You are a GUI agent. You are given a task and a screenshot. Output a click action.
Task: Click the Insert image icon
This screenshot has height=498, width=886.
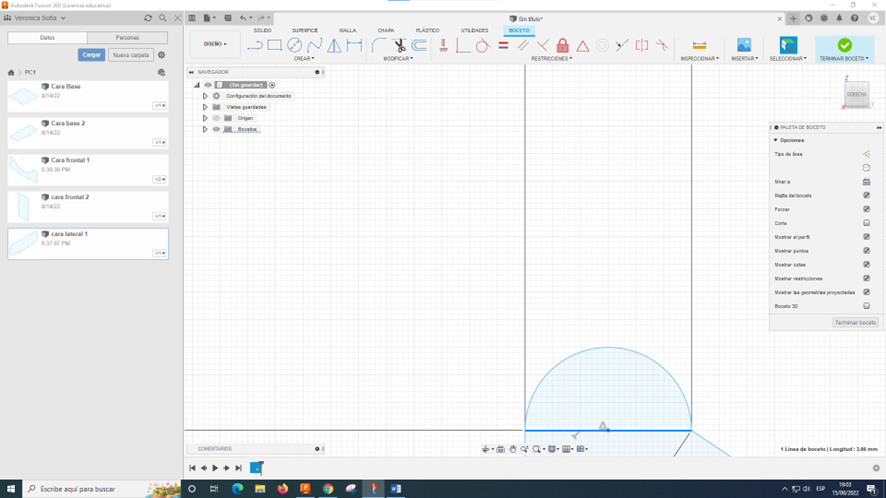(x=744, y=45)
